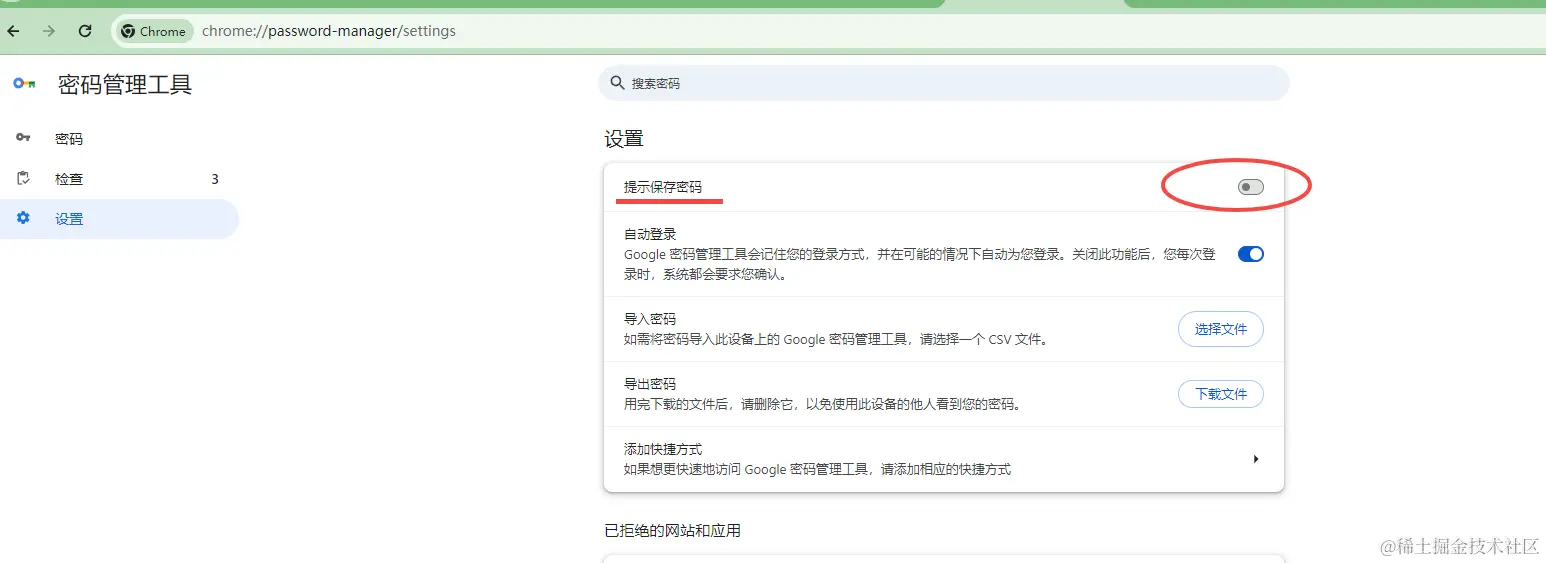This screenshot has height=563, width=1546.
Task: Click the magnifier icon in the search box
Action: click(617, 83)
